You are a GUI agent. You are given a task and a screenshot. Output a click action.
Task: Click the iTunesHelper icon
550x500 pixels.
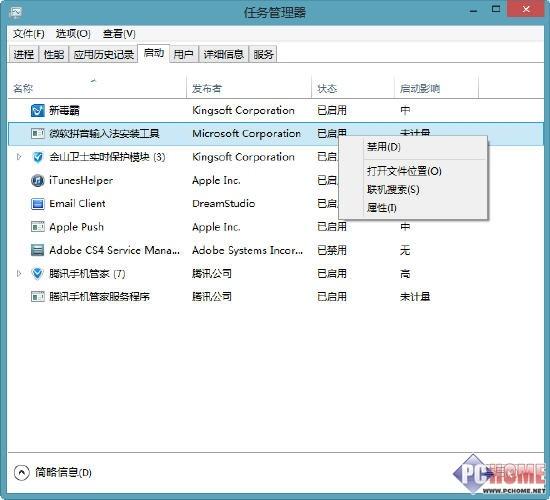38,180
